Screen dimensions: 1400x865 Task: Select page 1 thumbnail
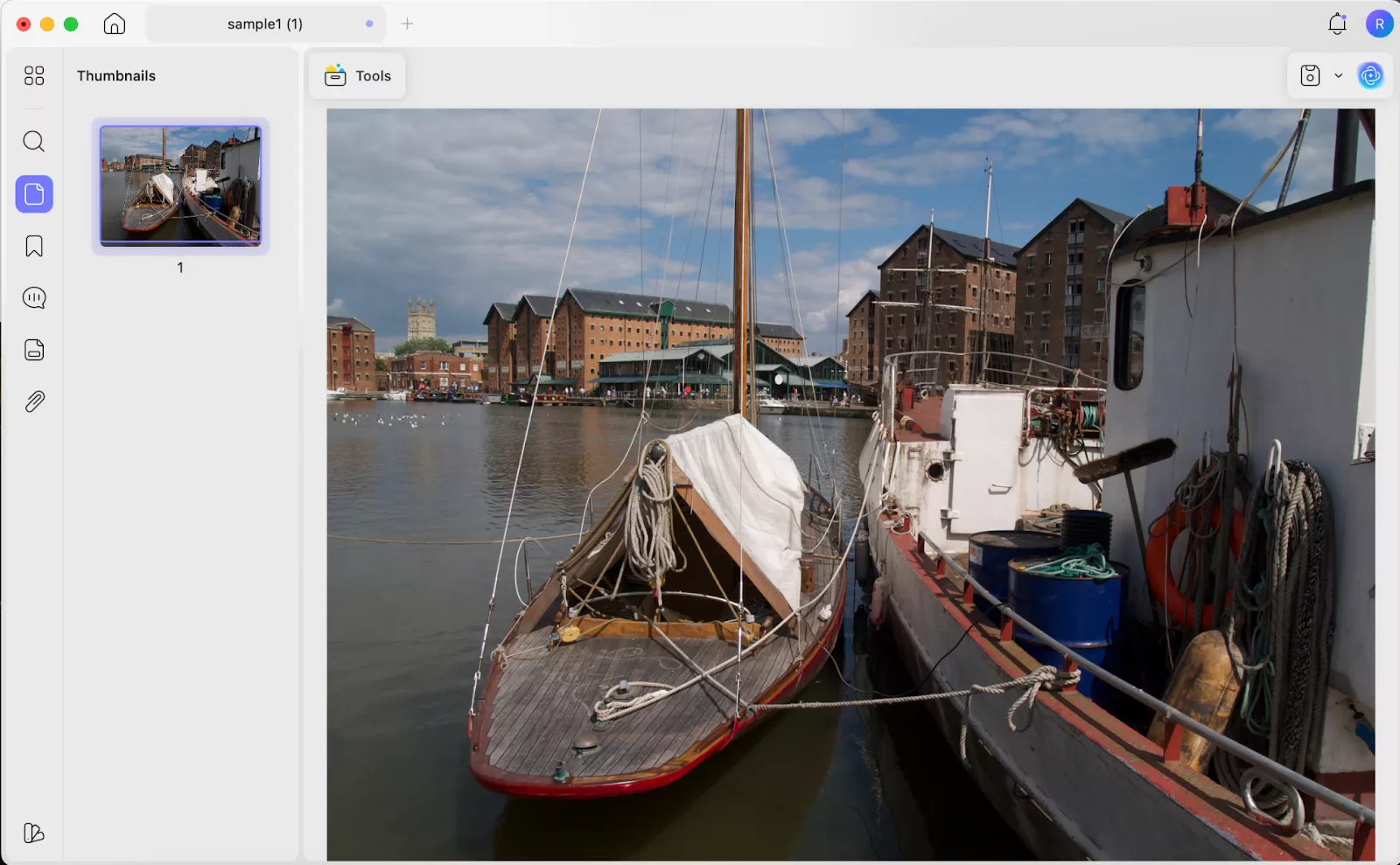tap(180, 185)
